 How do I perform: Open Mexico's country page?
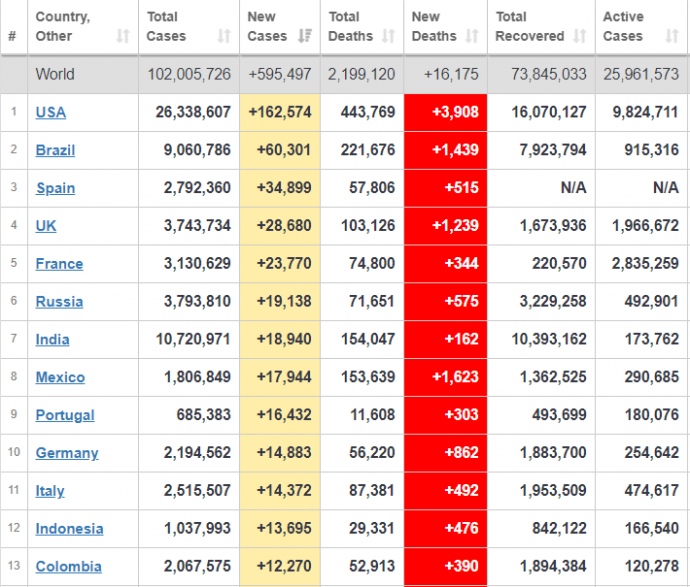coord(60,378)
